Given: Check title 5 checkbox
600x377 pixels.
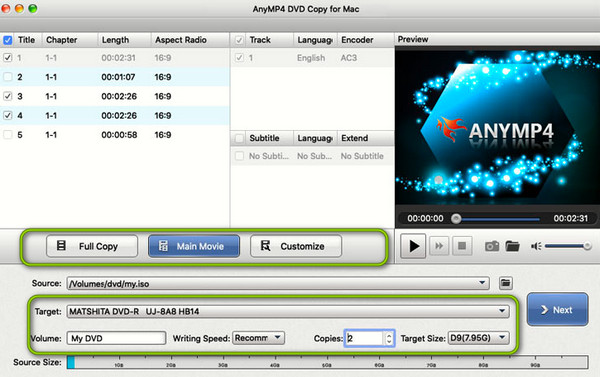Looking at the screenshot, I should point(8,135).
